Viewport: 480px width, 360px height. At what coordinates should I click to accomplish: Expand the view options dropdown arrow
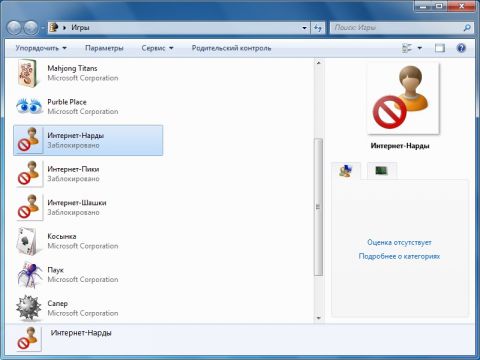tap(420, 48)
